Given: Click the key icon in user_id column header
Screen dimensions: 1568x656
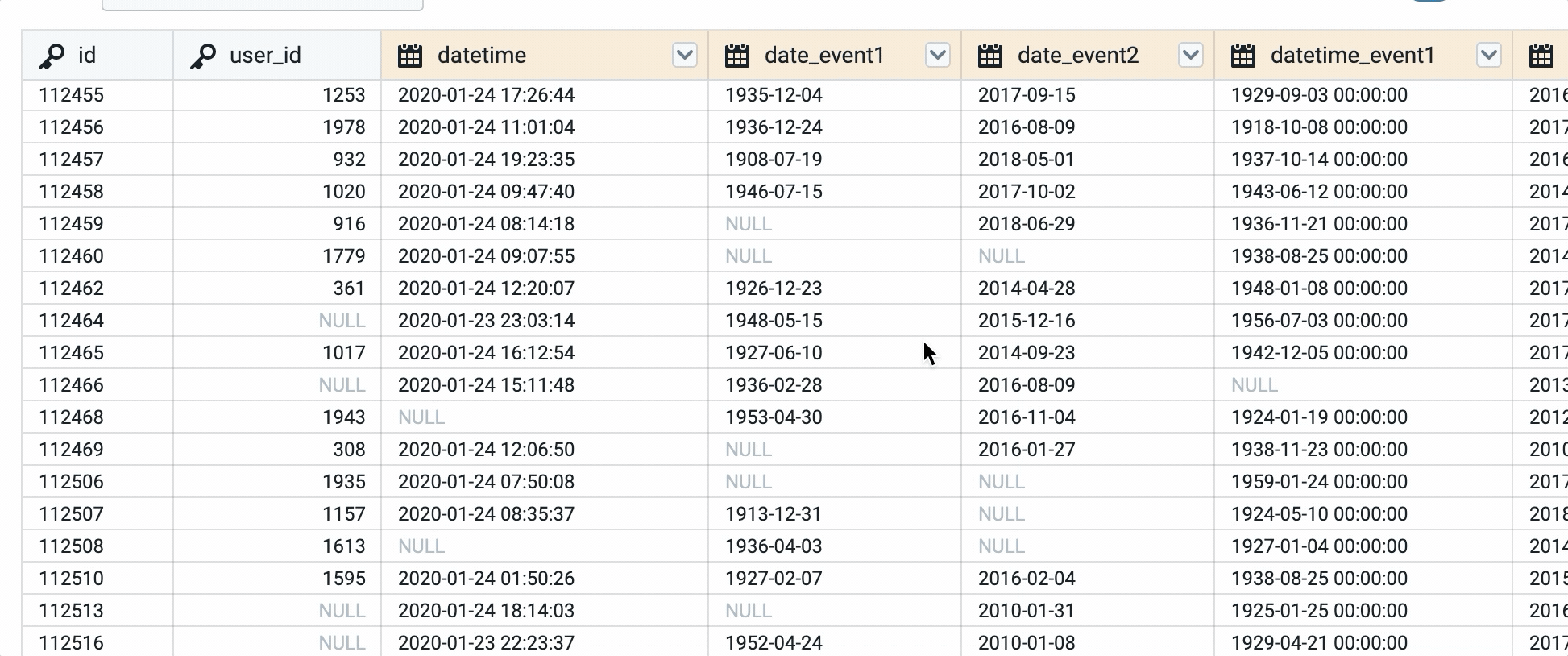Looking at the screenshot, I should click(203, 56).
